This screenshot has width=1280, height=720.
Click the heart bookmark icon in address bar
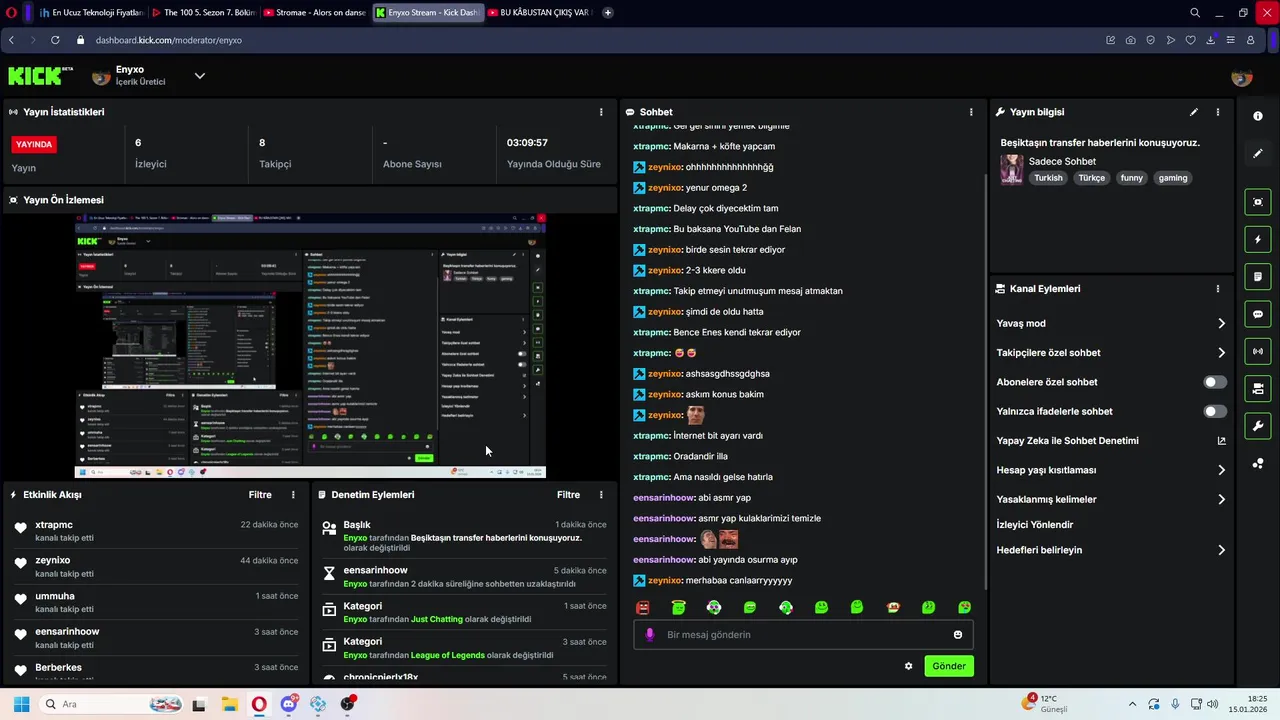[x=1190, y=40]
